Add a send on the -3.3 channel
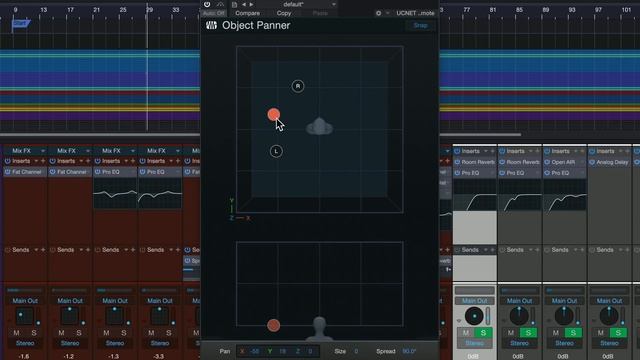 pyautogui.click(x=178, y=250)
